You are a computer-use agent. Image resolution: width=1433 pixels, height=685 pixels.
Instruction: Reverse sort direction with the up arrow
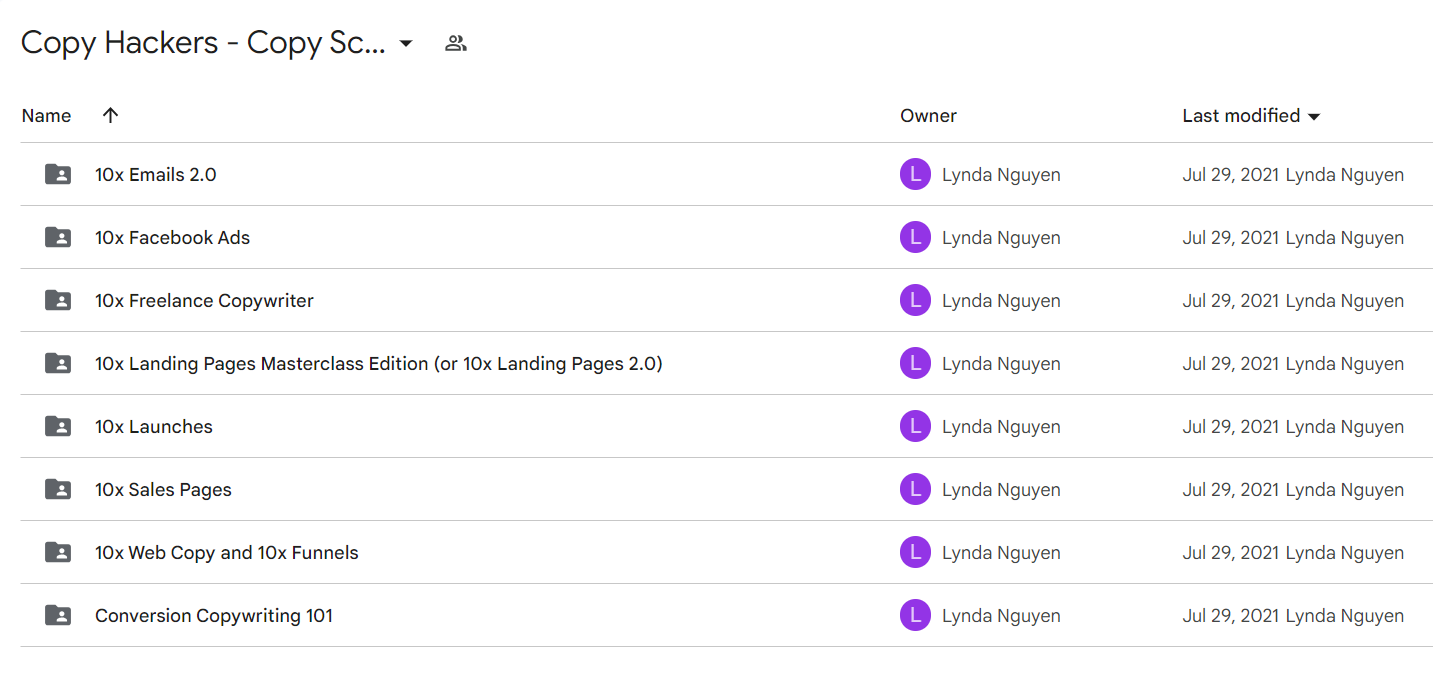pyautogui.click(x=111, y=115)
